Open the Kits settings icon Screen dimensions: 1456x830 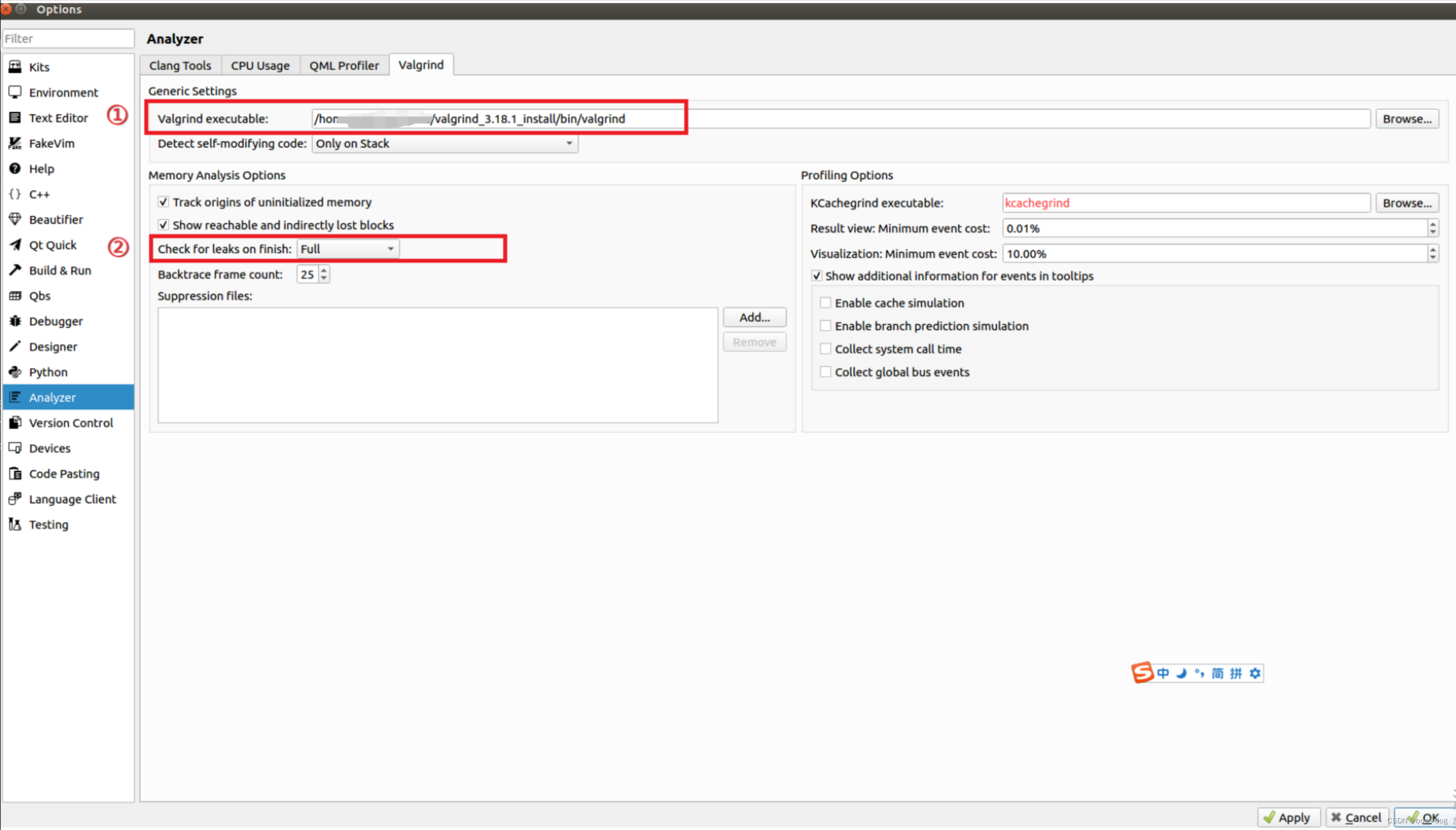(15, 66)
